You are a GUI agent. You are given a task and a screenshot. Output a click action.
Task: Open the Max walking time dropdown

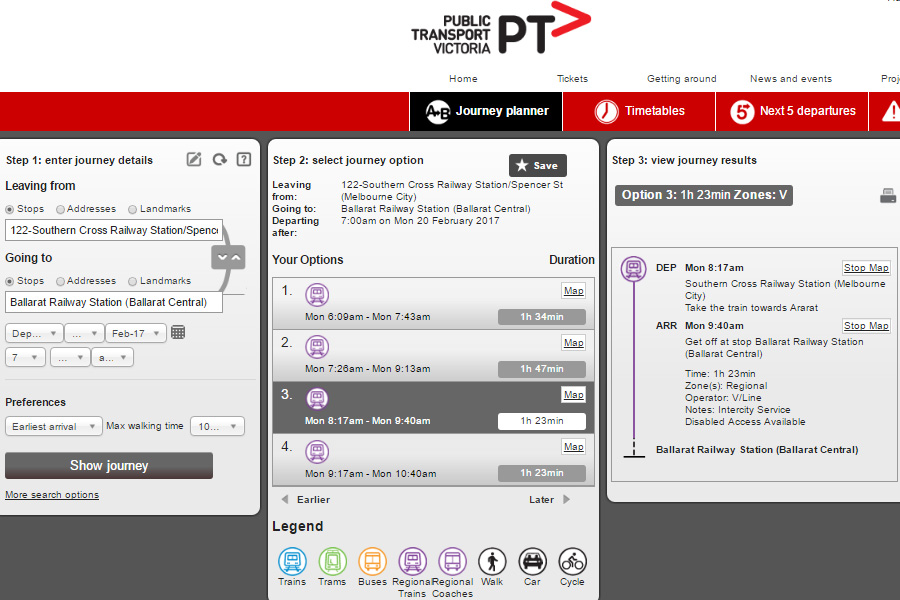point(217,426)
